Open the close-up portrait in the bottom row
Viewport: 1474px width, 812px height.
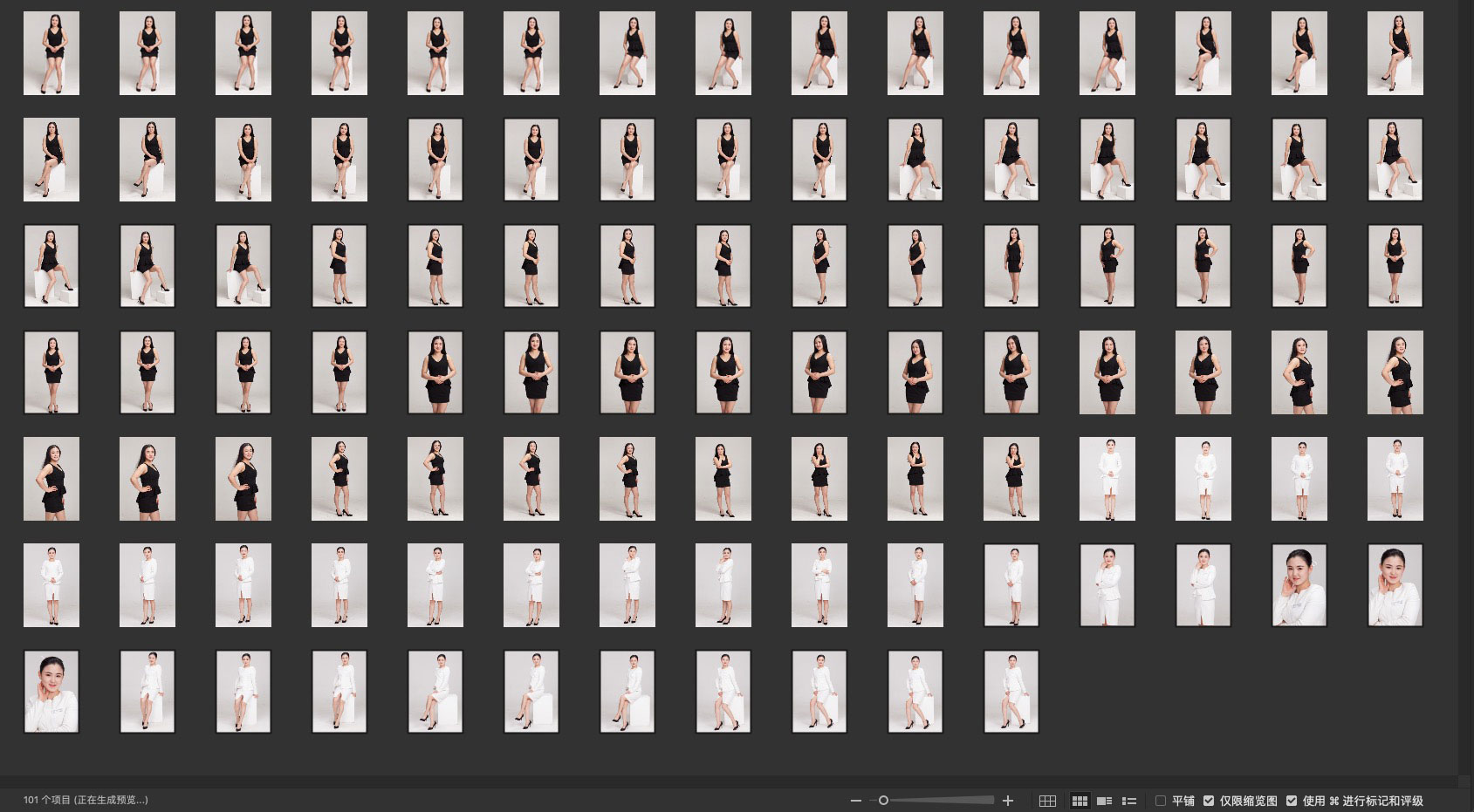click(x=51, y=692)
